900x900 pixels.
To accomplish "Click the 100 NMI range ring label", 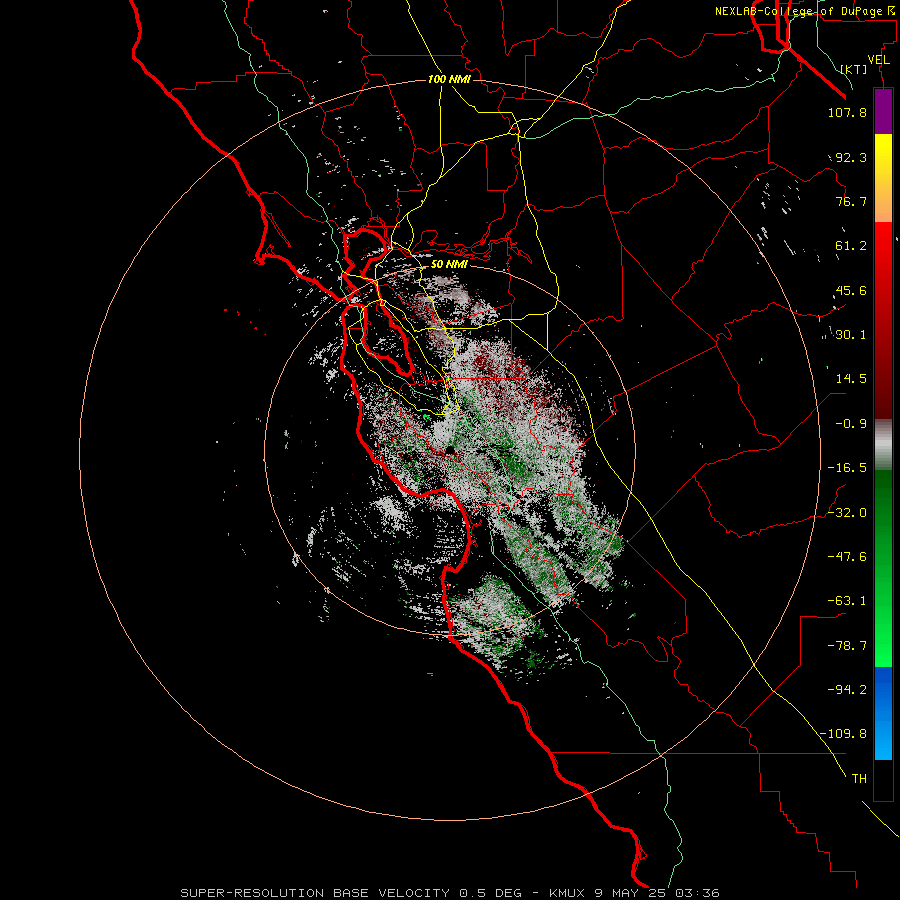I will click(449, 79).
